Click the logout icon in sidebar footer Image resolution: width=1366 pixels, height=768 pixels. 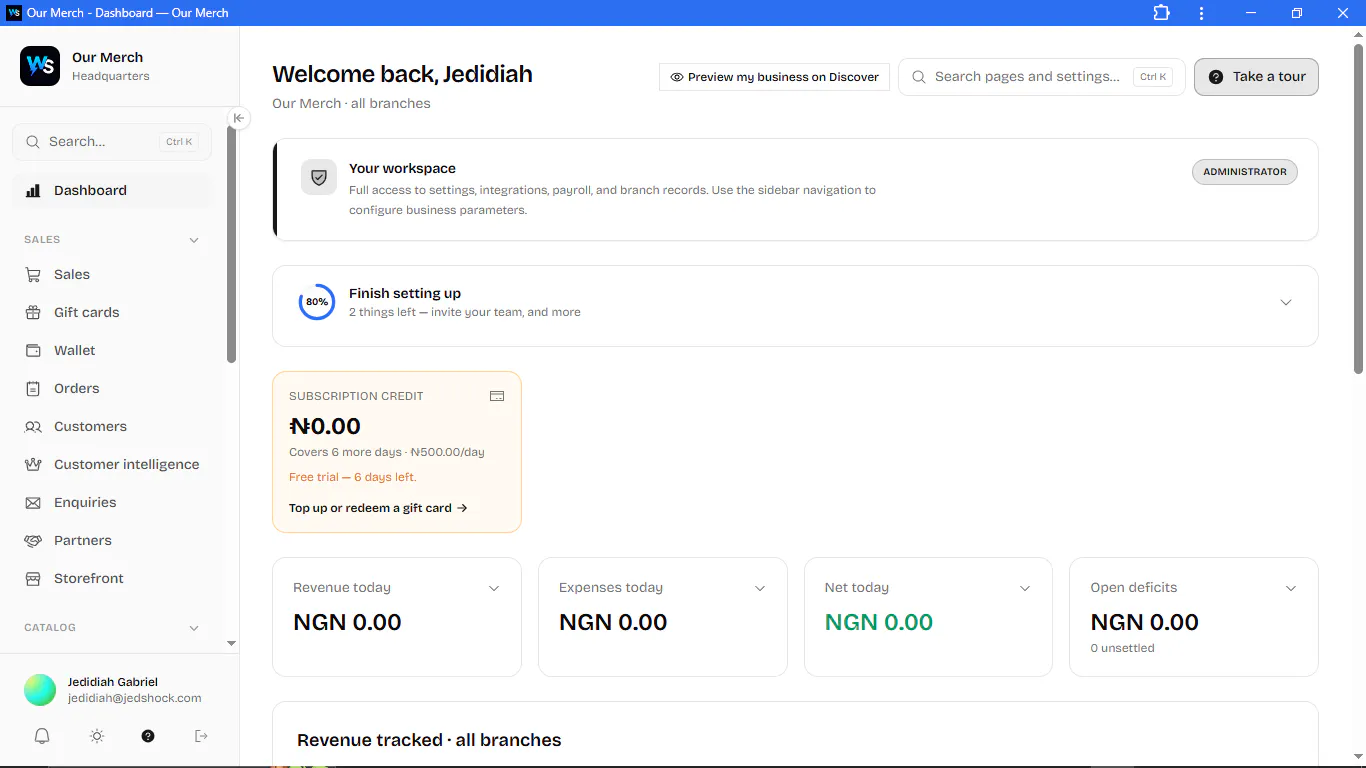201,736
